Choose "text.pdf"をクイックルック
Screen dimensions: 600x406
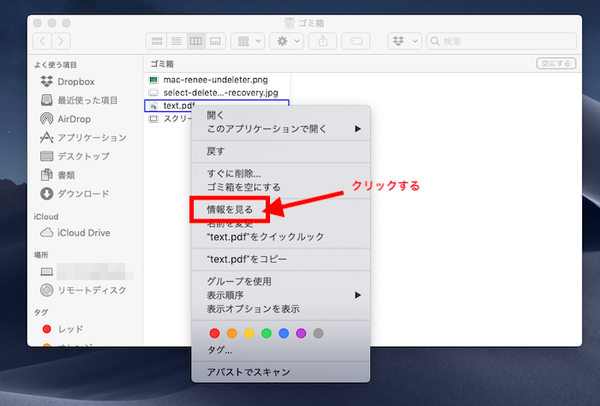click(x=280, y=237)
